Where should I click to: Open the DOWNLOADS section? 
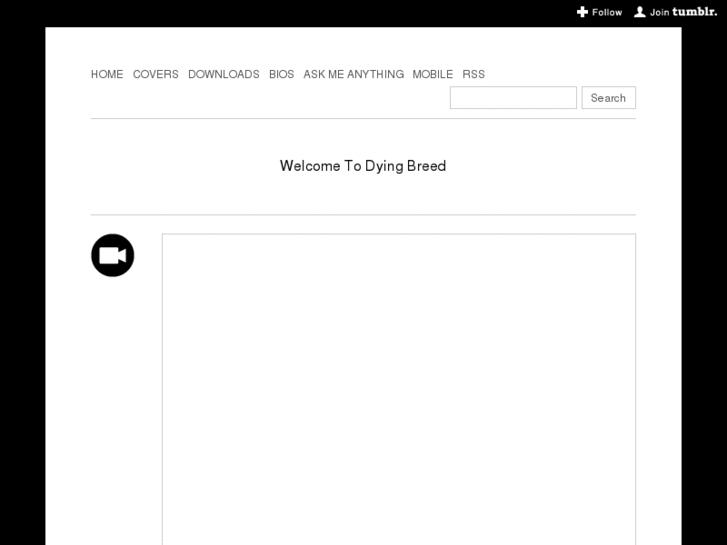pos(224,74)
